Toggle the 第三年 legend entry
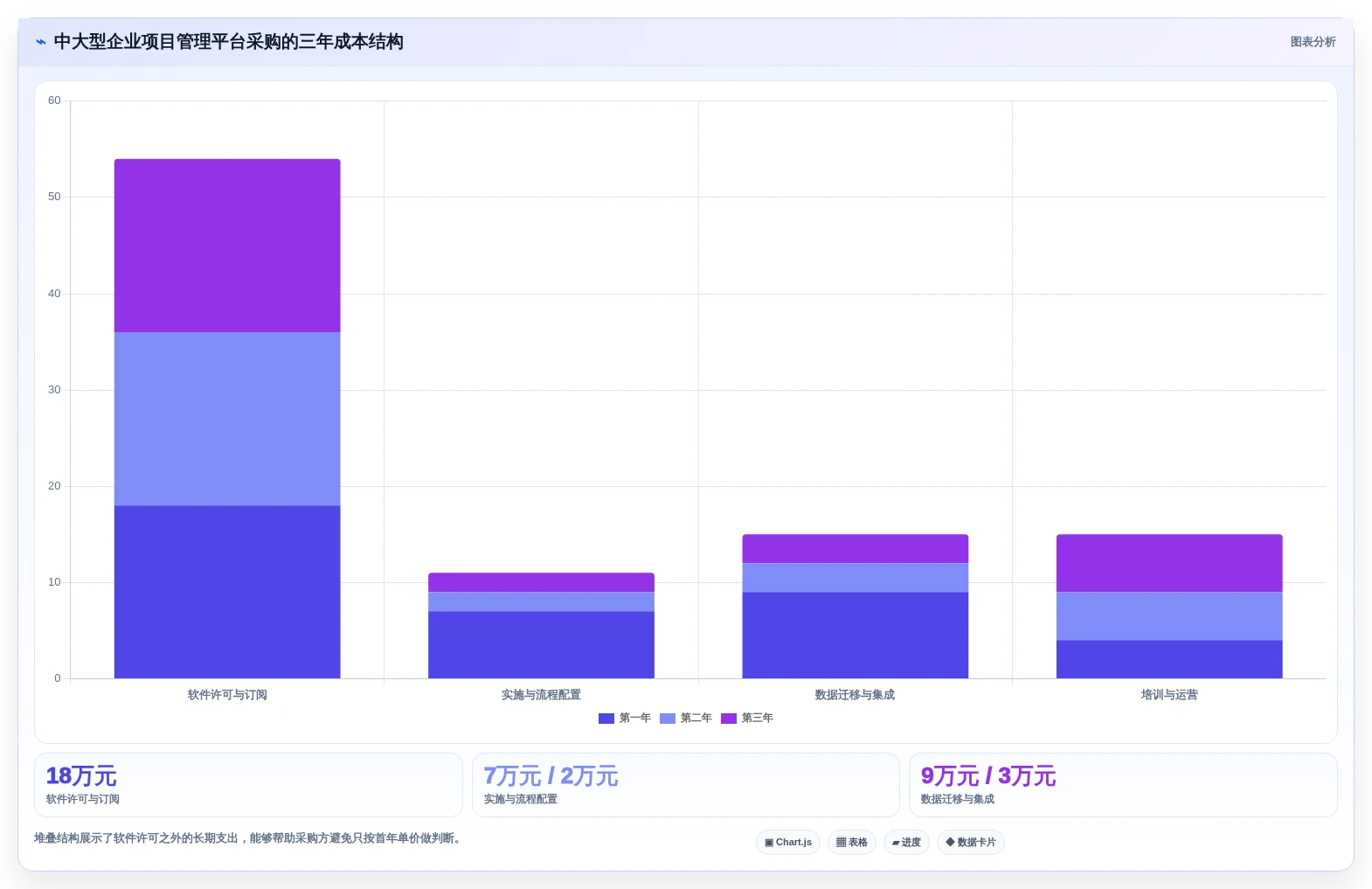 [746, 719]
